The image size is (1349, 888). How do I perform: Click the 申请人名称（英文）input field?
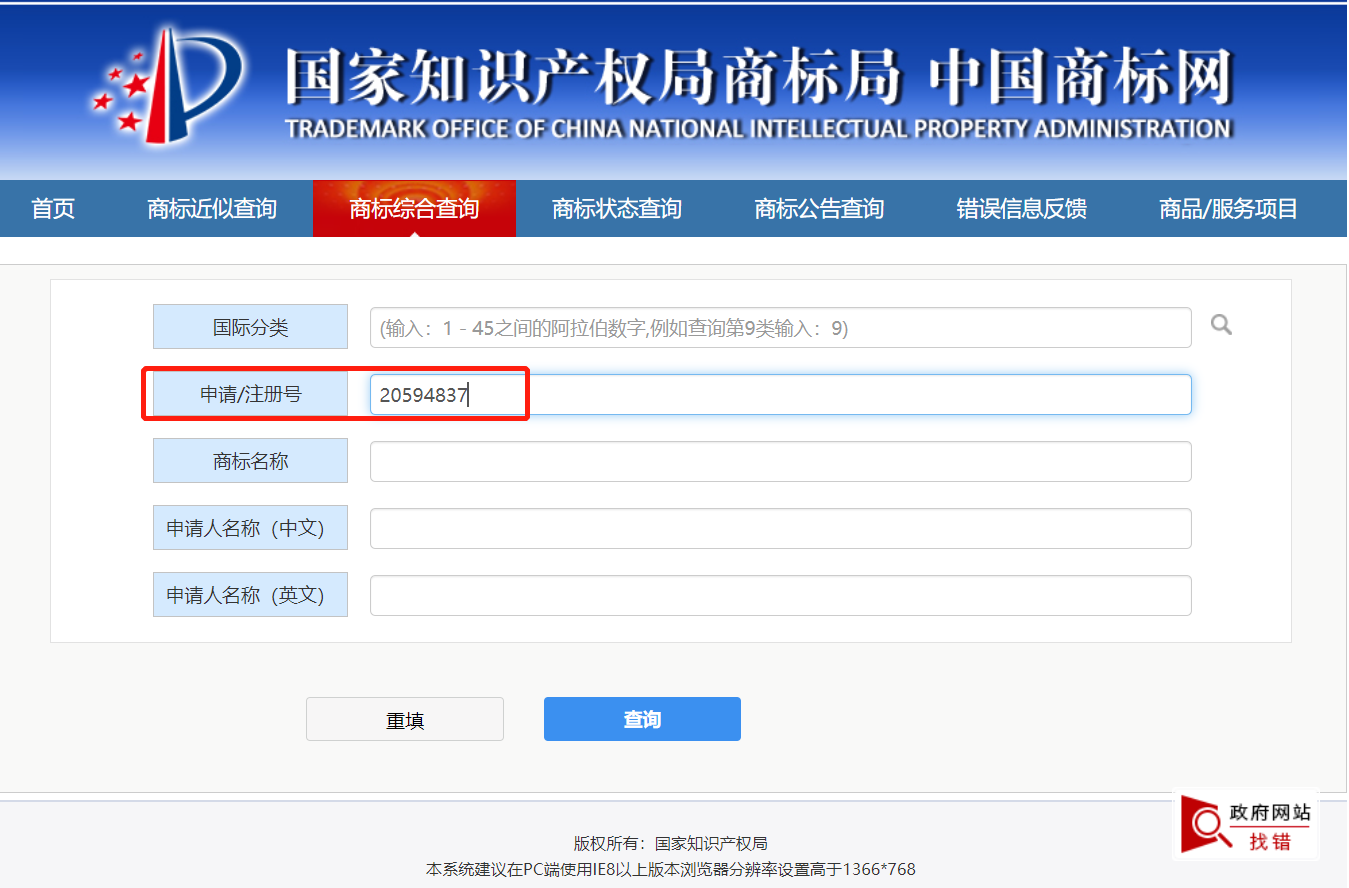pos(780,595)
